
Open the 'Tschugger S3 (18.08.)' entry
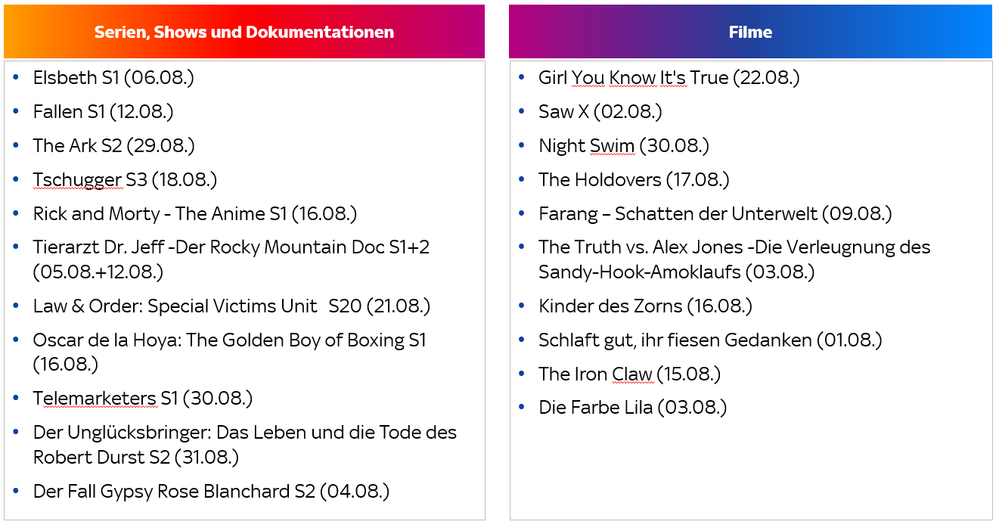pos(125,180)
